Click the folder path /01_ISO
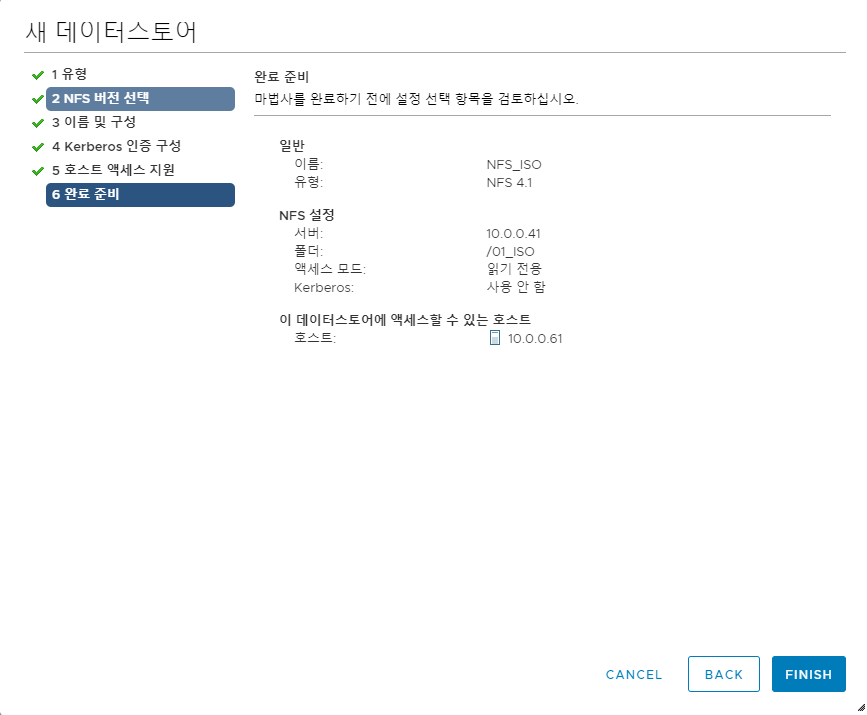The height and width of the screenshot is (715, 867). 510,252
